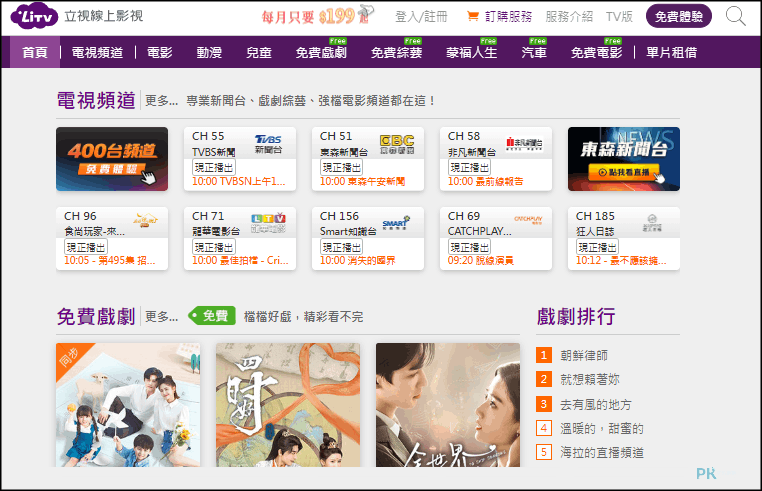
Task: Click the shopping cart icon beside 訂購服務
Action: pyautogui.click(x=472, y=16)
